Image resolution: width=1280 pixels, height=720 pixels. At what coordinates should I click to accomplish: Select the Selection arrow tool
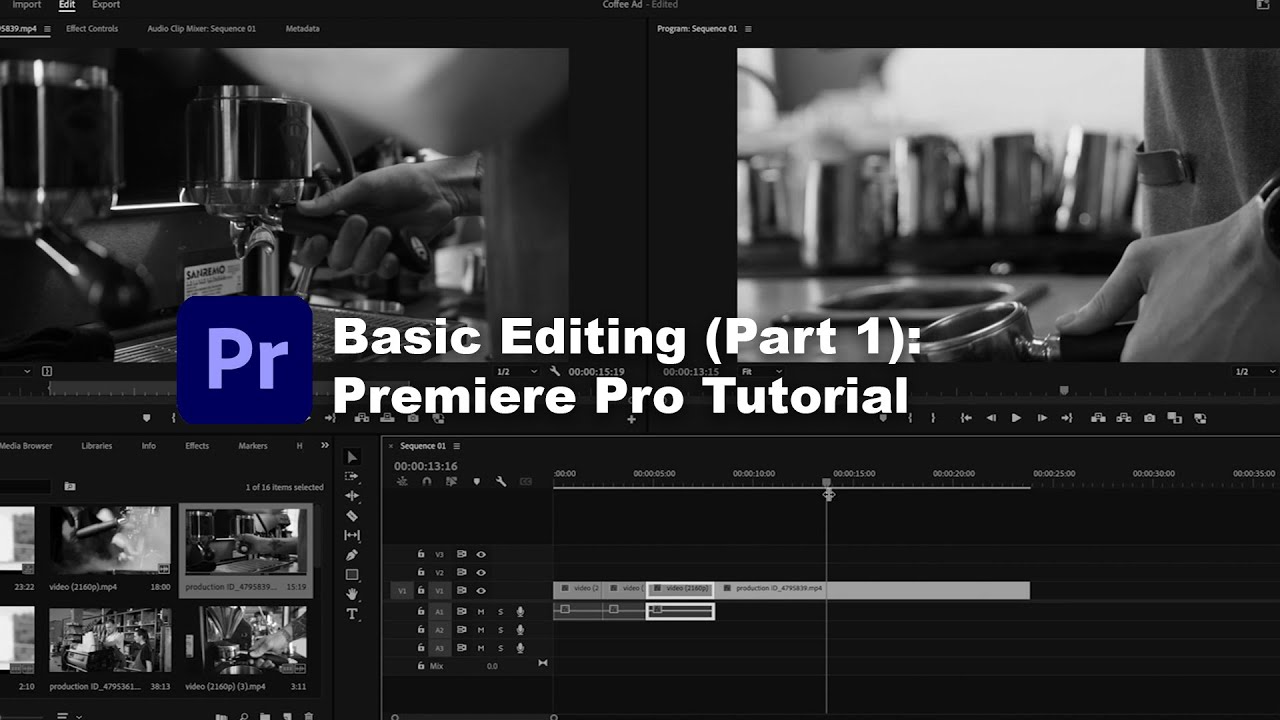pyautogui.click(x=352, y=457)
